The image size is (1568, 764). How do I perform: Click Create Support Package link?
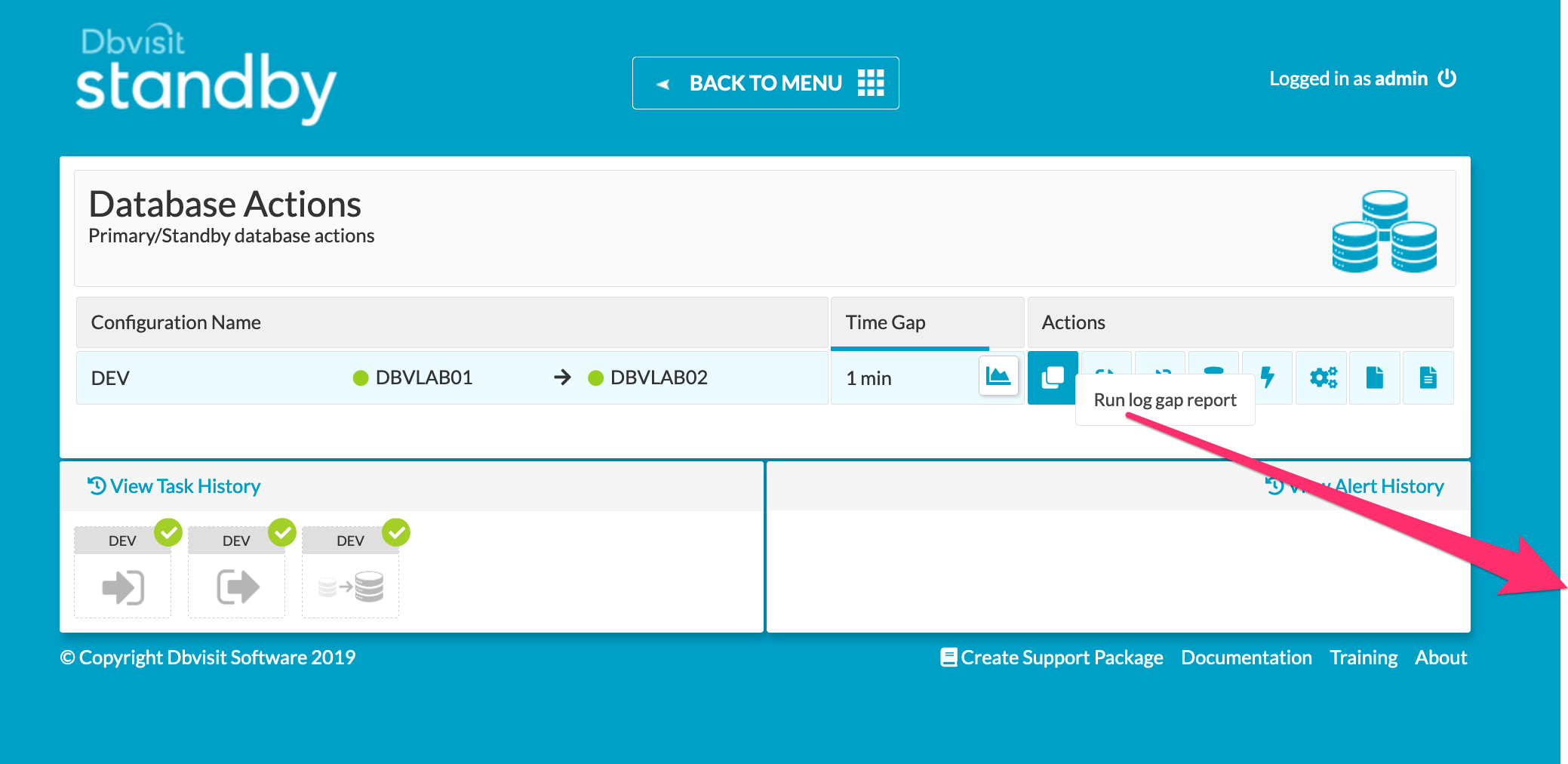[1052, 658]
